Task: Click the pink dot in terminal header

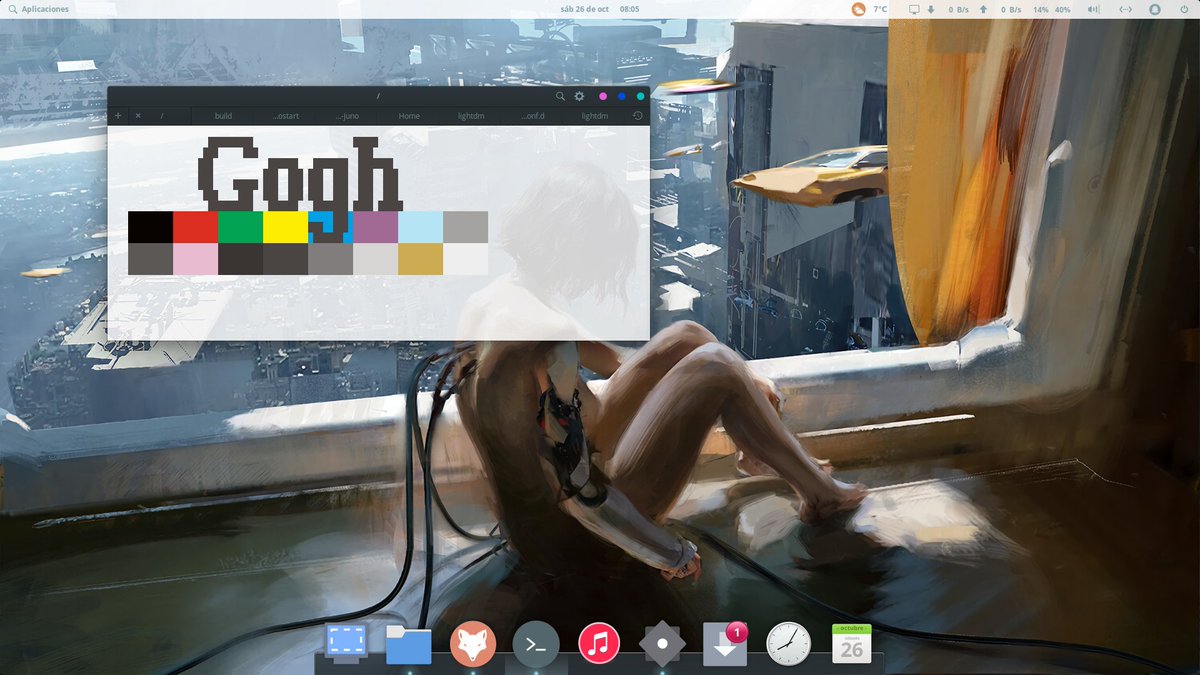Action: click(603, 96)
